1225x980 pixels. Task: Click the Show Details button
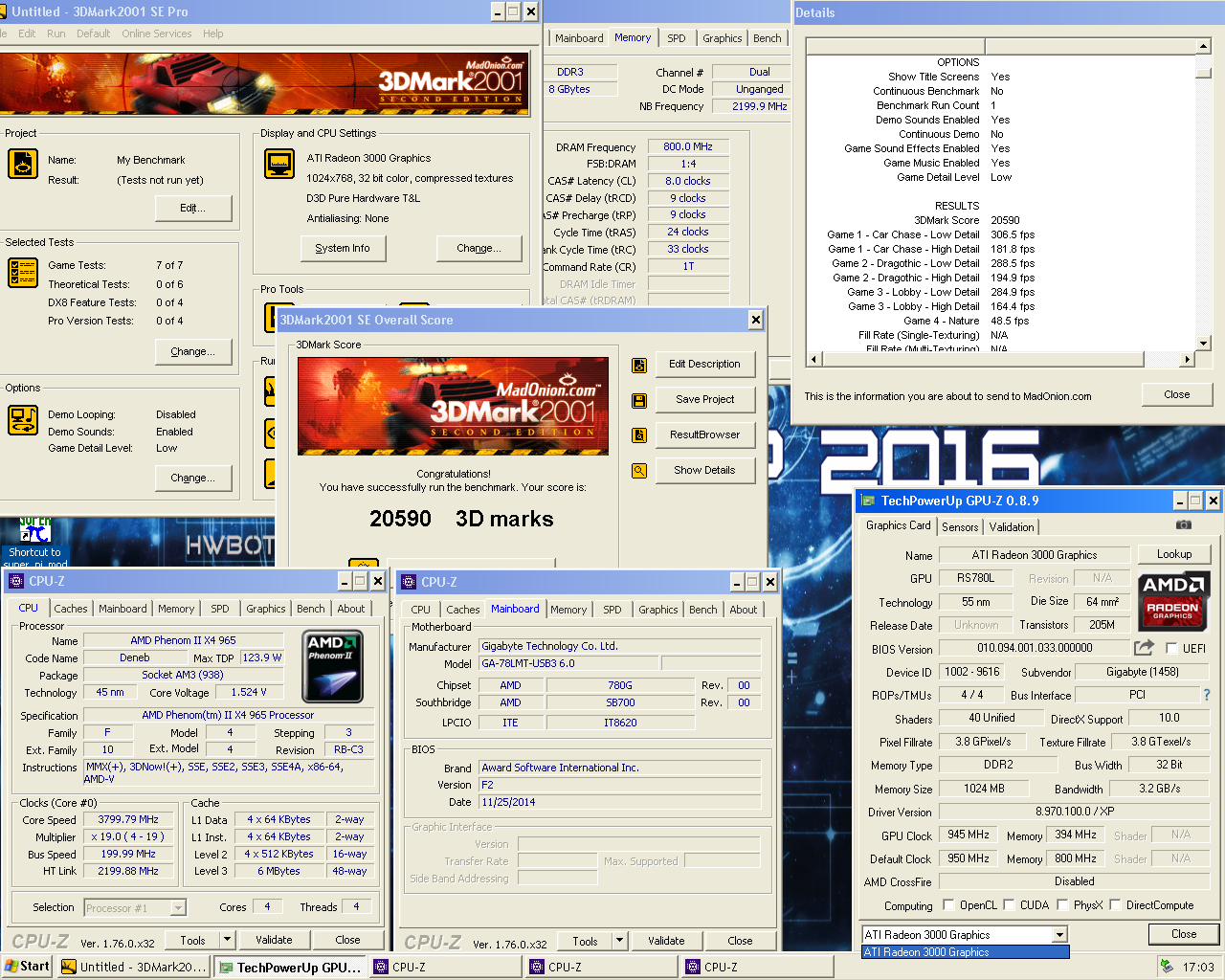point(704,471)
